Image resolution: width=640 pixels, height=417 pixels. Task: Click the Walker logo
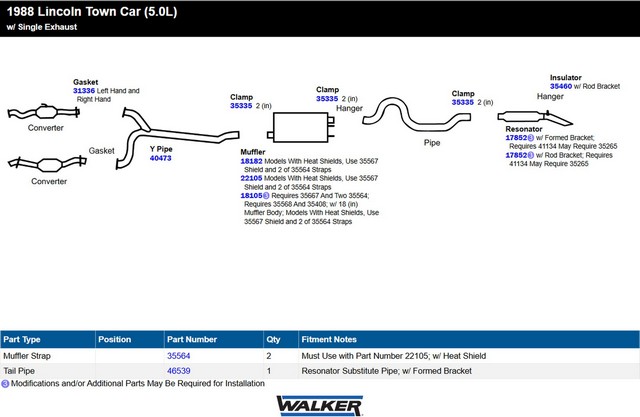click(x=320, y=405)
